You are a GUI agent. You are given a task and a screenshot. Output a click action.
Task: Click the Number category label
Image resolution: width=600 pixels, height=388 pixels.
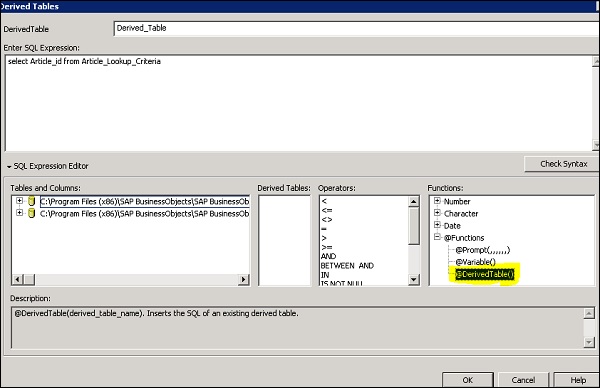point(457,201)
